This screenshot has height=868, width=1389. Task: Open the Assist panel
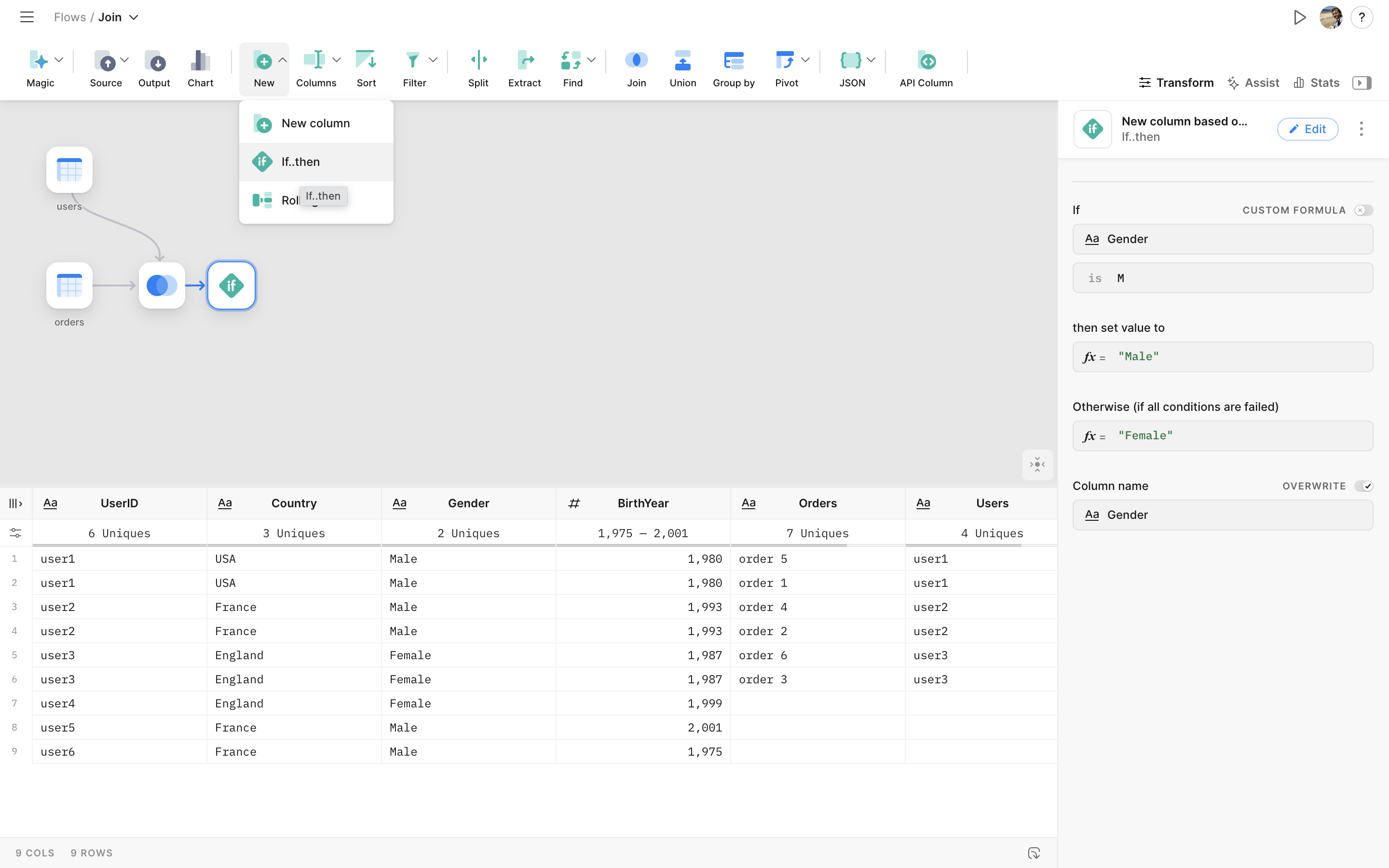1253,82
